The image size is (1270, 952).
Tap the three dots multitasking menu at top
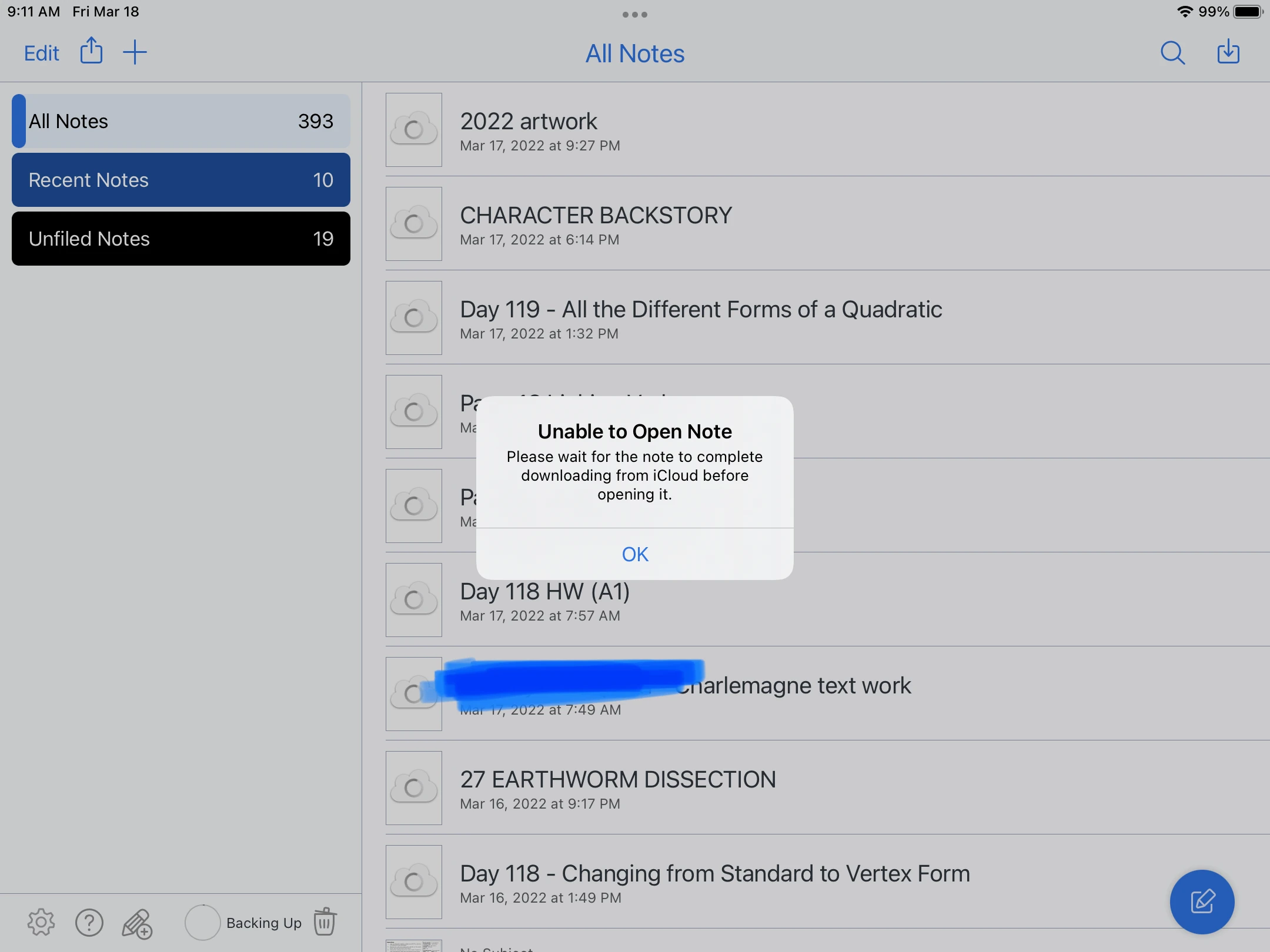[x=635, y=15]
